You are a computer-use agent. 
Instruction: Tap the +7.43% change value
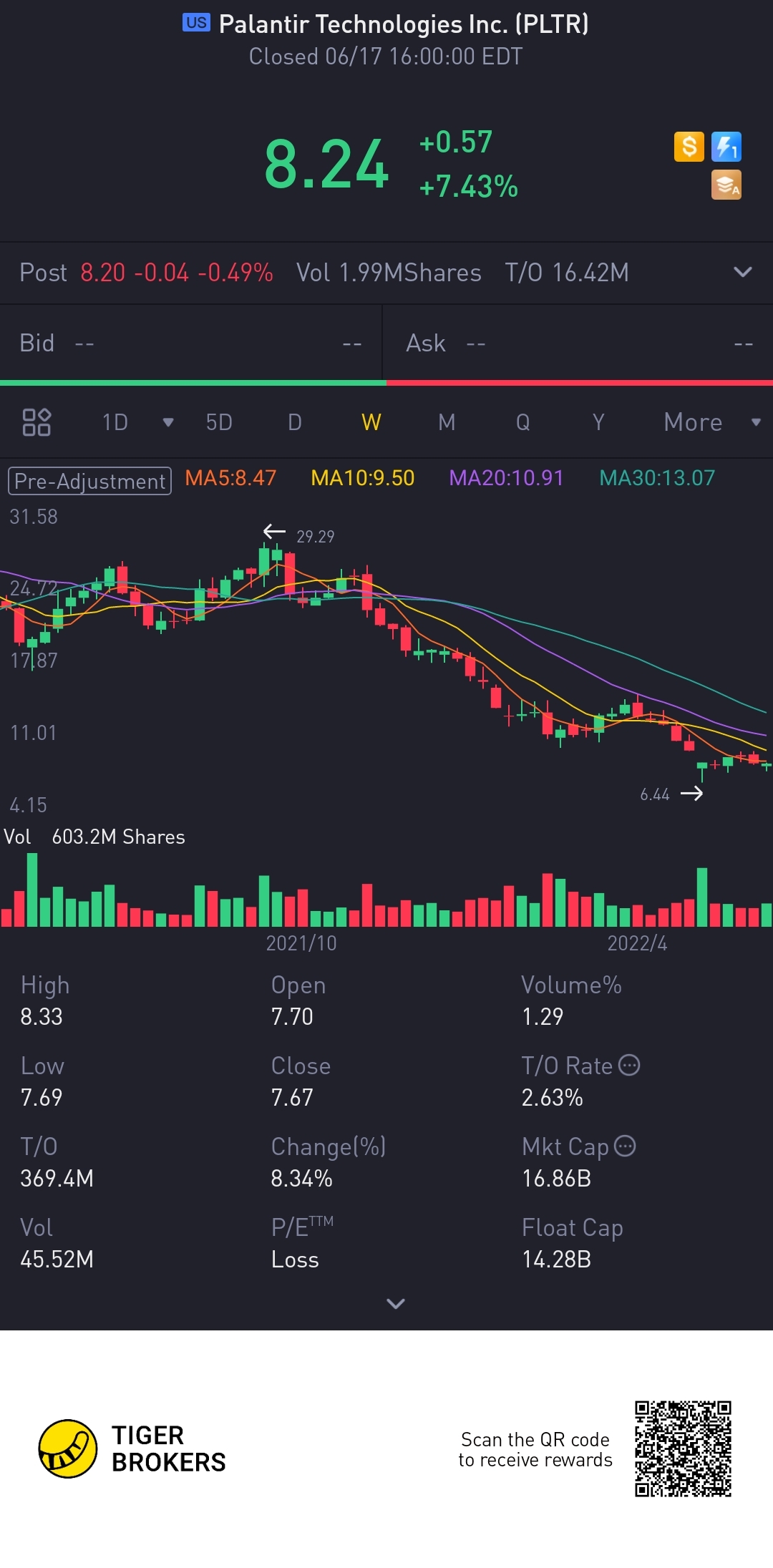[468, 187]
